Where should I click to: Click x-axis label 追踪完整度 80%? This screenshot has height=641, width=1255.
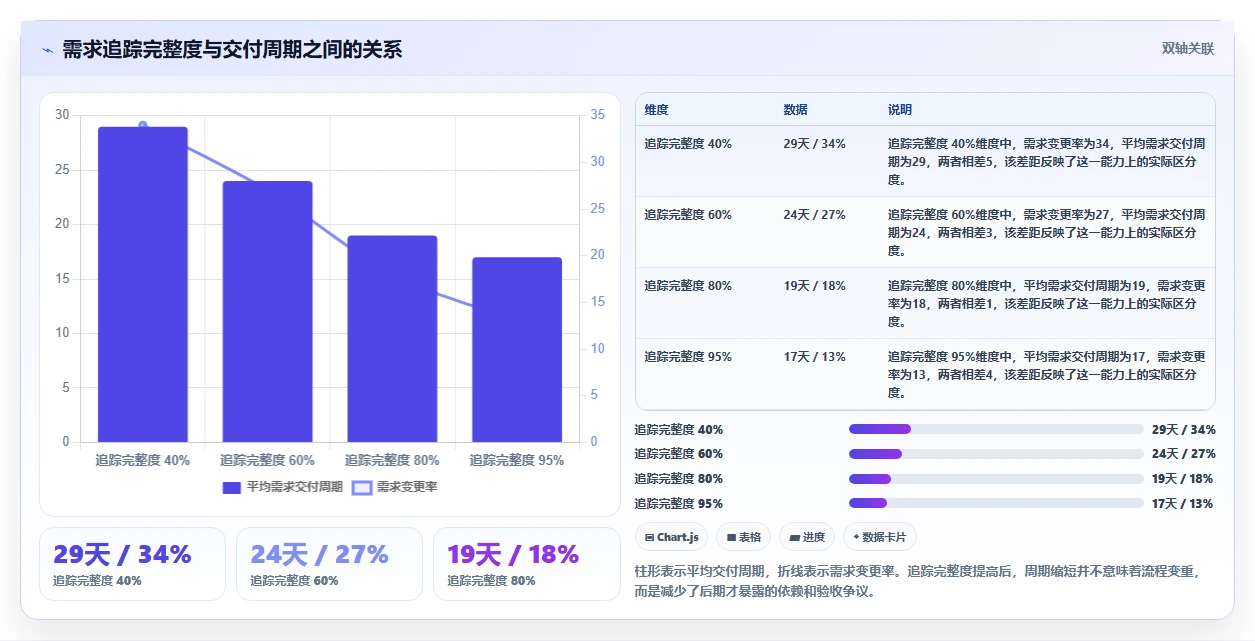point(392,461)
